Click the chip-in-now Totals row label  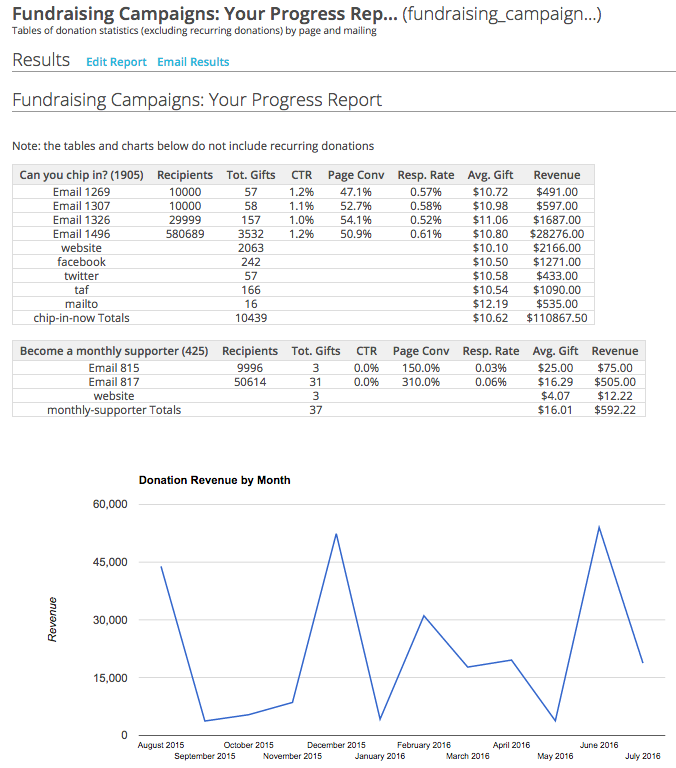tap(81, 318)
